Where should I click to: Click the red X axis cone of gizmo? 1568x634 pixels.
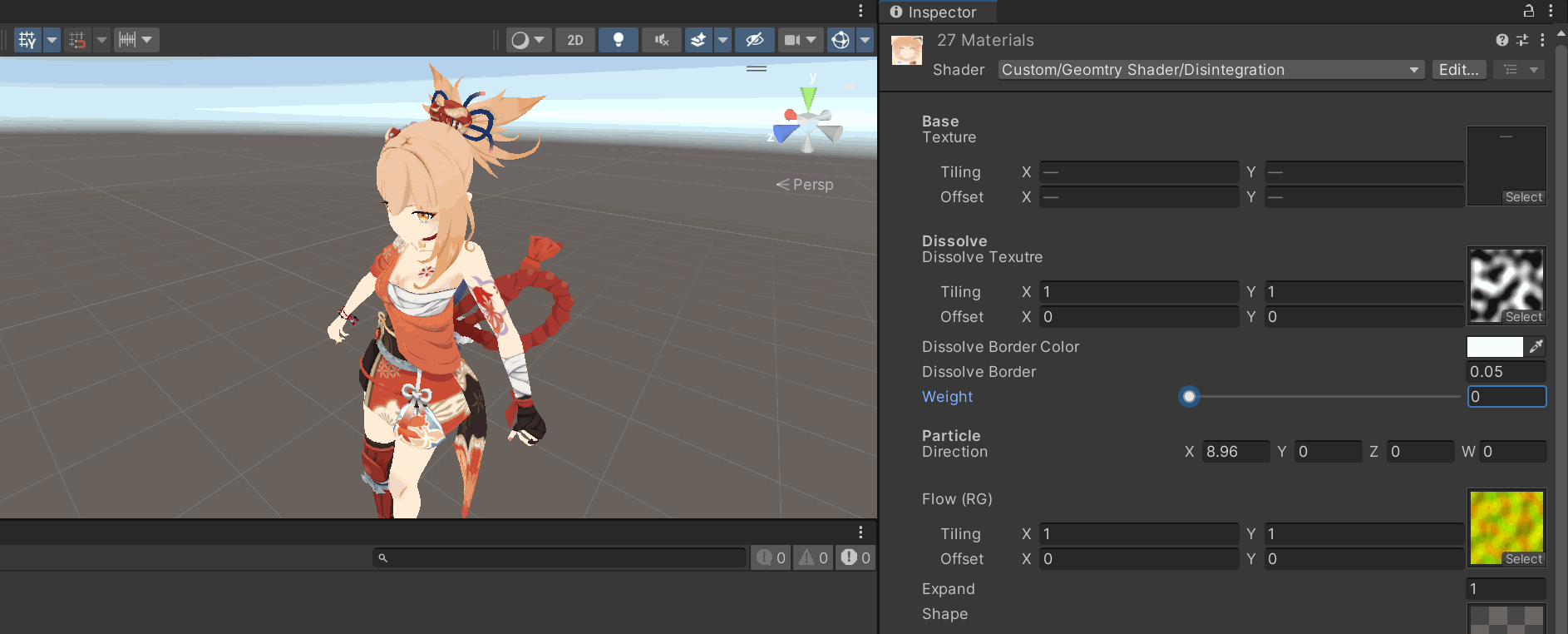[791, 116]
